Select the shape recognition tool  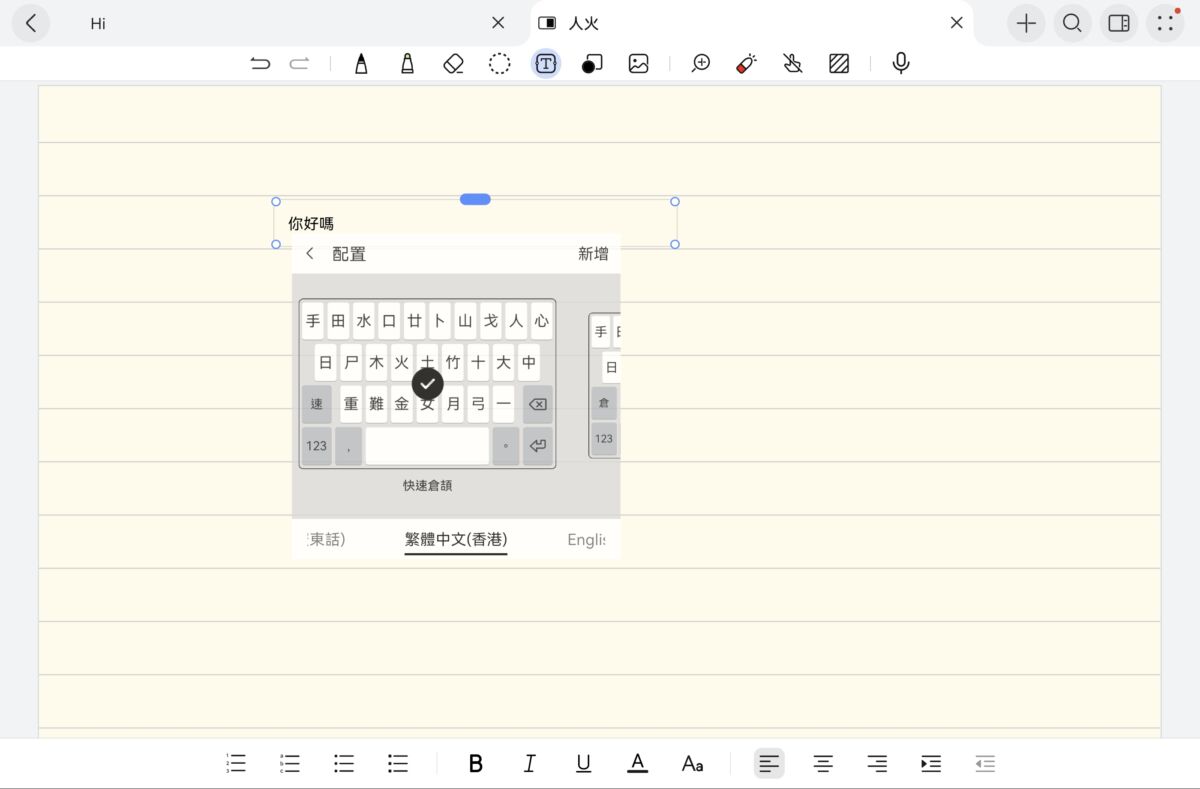591,62
